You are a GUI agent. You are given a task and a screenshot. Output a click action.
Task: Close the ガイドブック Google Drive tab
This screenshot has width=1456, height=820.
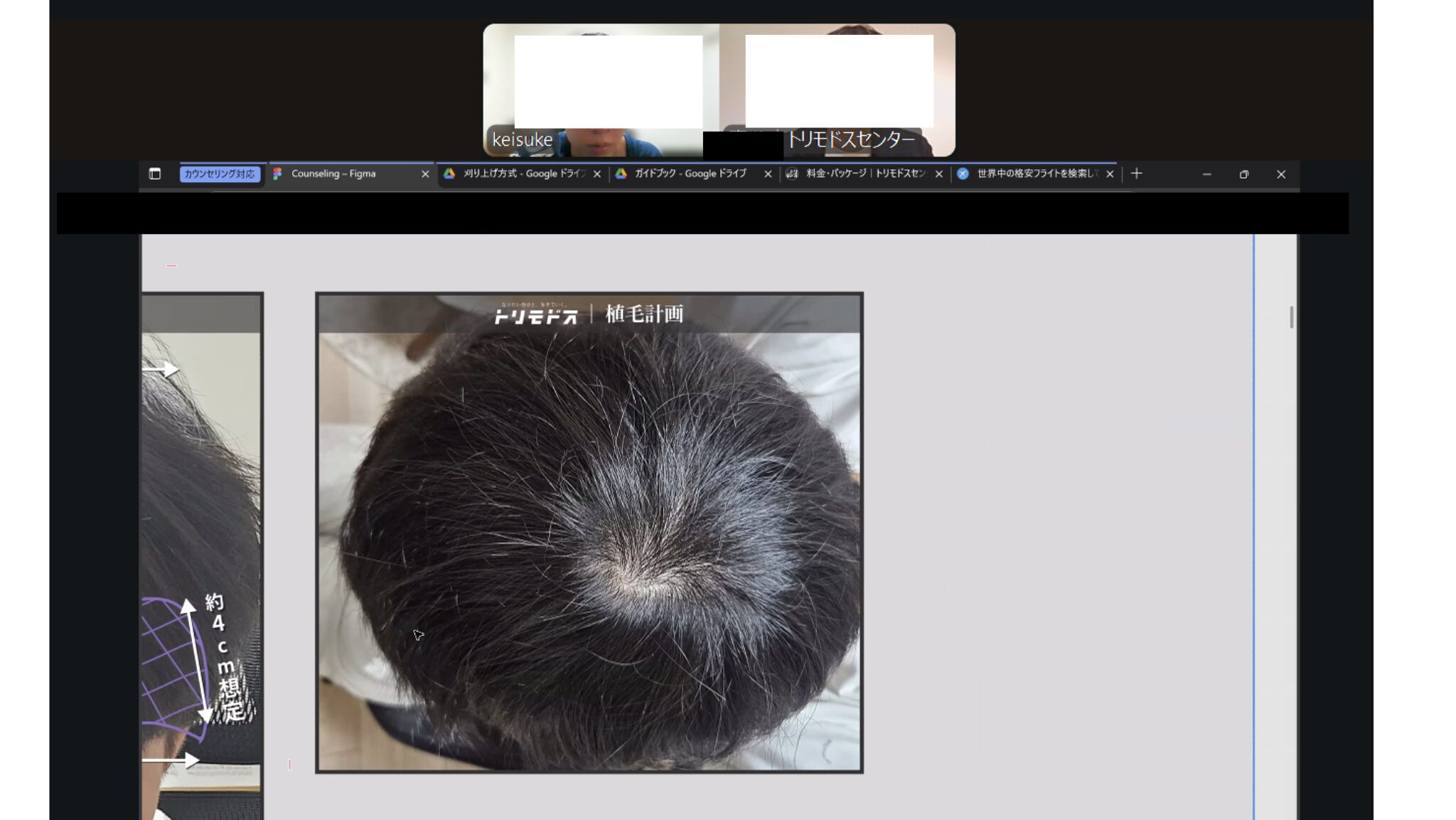click(768, 174)
